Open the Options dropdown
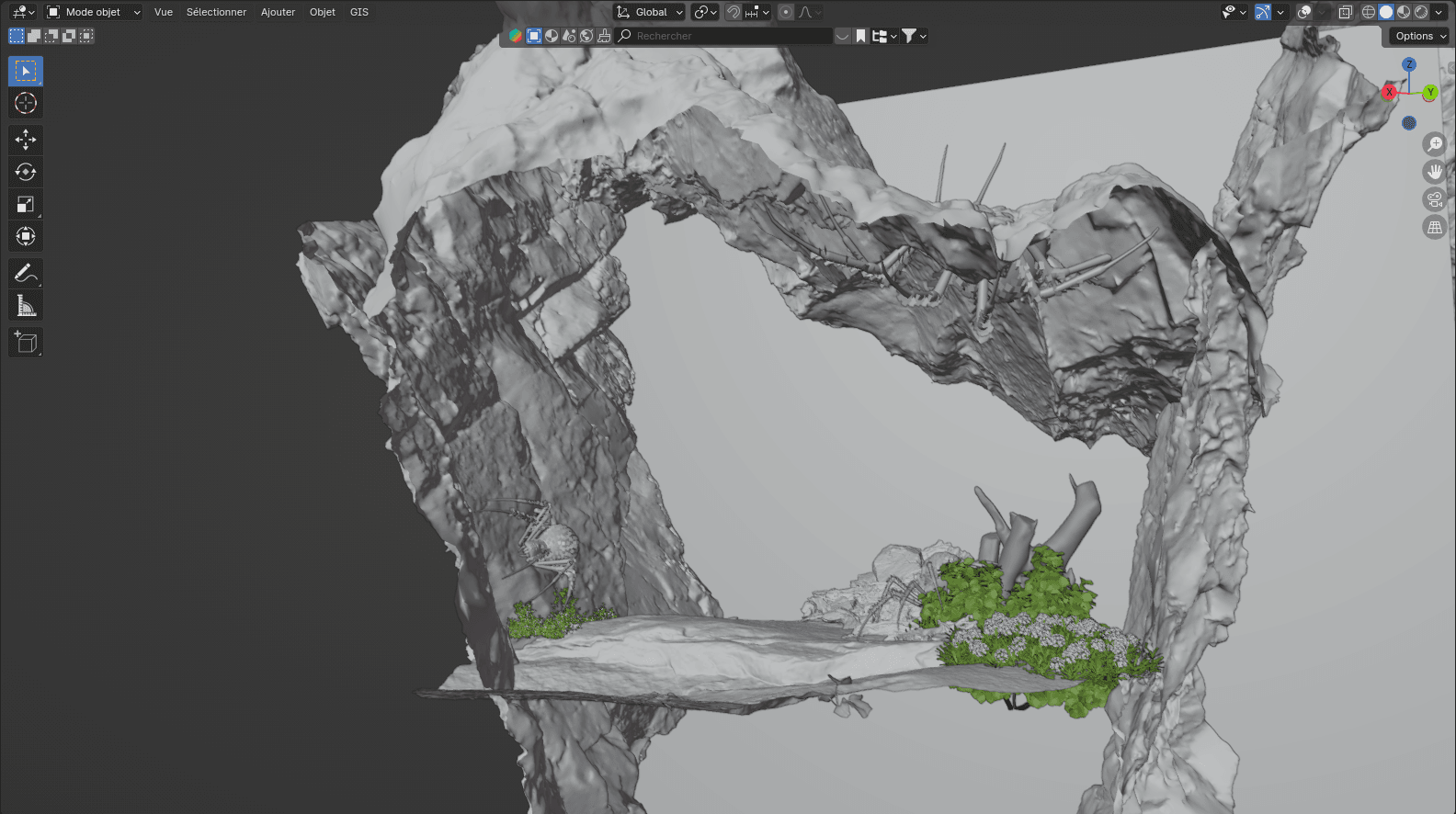This screenshot has height=814, width=1456. pyautogui.click(x=1421, y=36)
